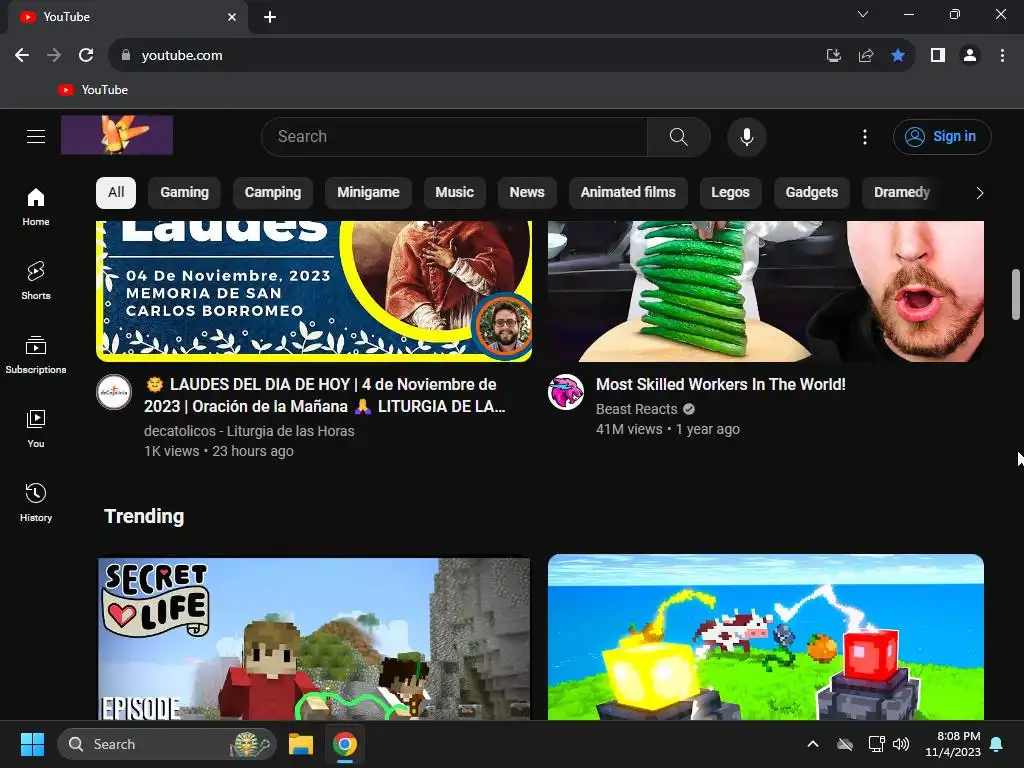Select the Dramedy filter chip
This screenshot has height=768, width=1024.
click(902, 193)
